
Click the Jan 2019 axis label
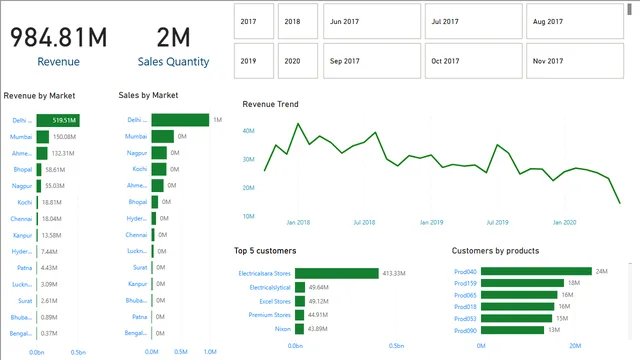pyautogui.click(x=431, y=222)
